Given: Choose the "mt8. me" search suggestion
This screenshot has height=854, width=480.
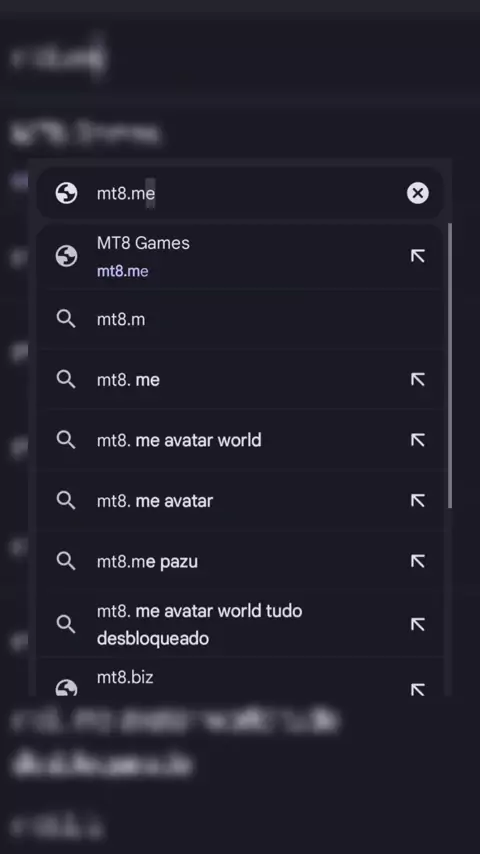Looking at the screenshot, I should coord(240,379).
